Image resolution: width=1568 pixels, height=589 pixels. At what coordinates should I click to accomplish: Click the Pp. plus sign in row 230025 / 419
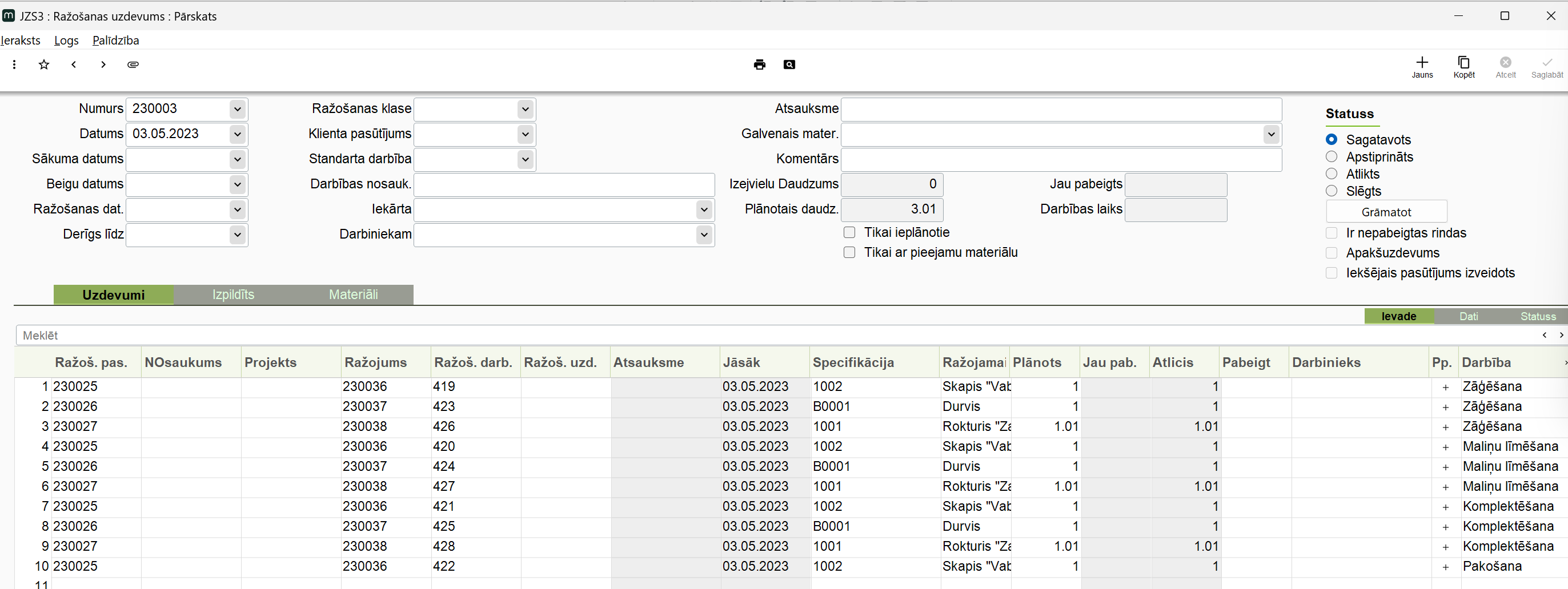pyautogui.click(x=1445, y=388)
